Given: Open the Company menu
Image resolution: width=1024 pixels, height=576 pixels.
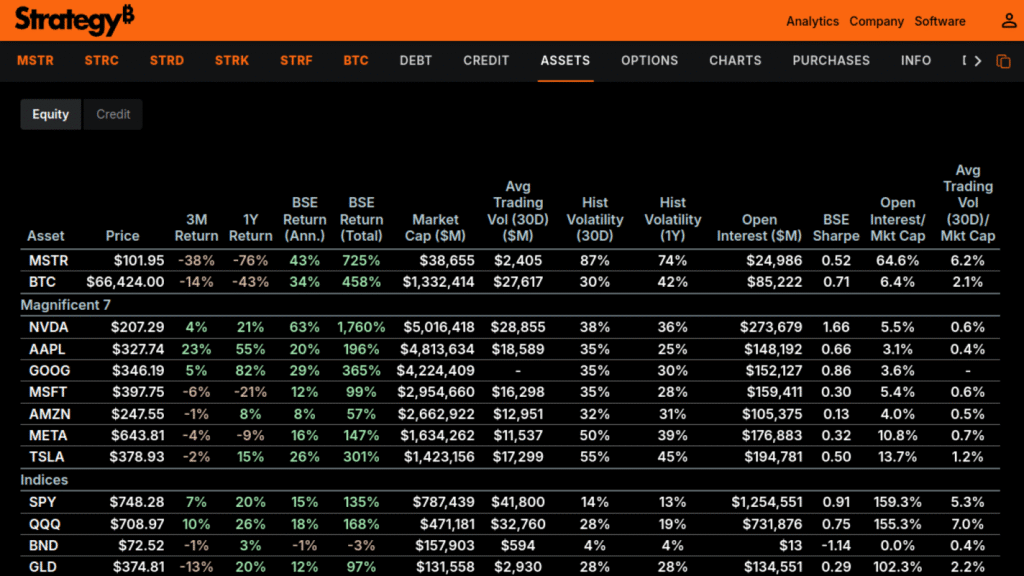Looking at the screenshot, I should [x=876, y=21].
